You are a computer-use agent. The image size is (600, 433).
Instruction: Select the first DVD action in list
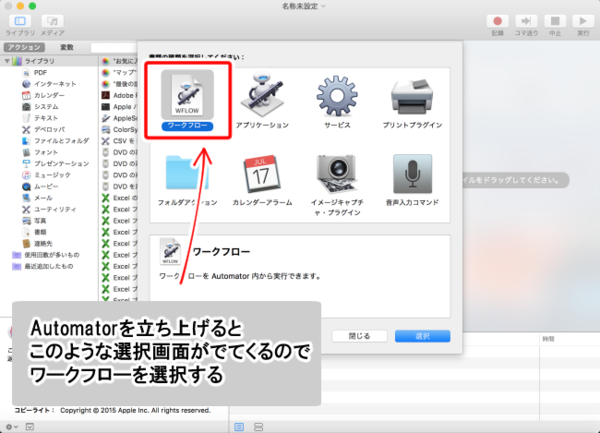pos(119,152)
